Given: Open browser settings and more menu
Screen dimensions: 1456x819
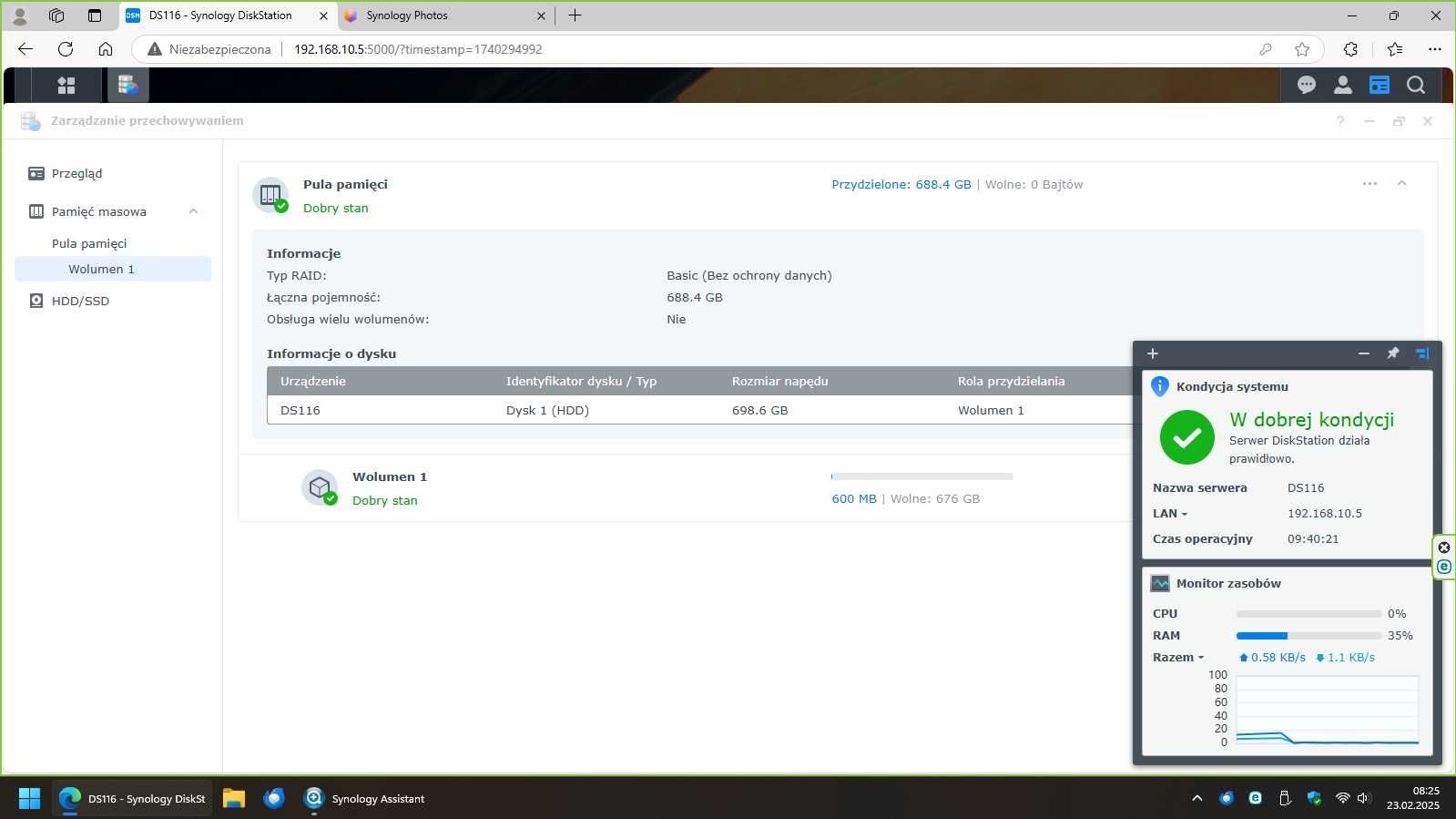Looking at the screenshot, I should 1435,49.
